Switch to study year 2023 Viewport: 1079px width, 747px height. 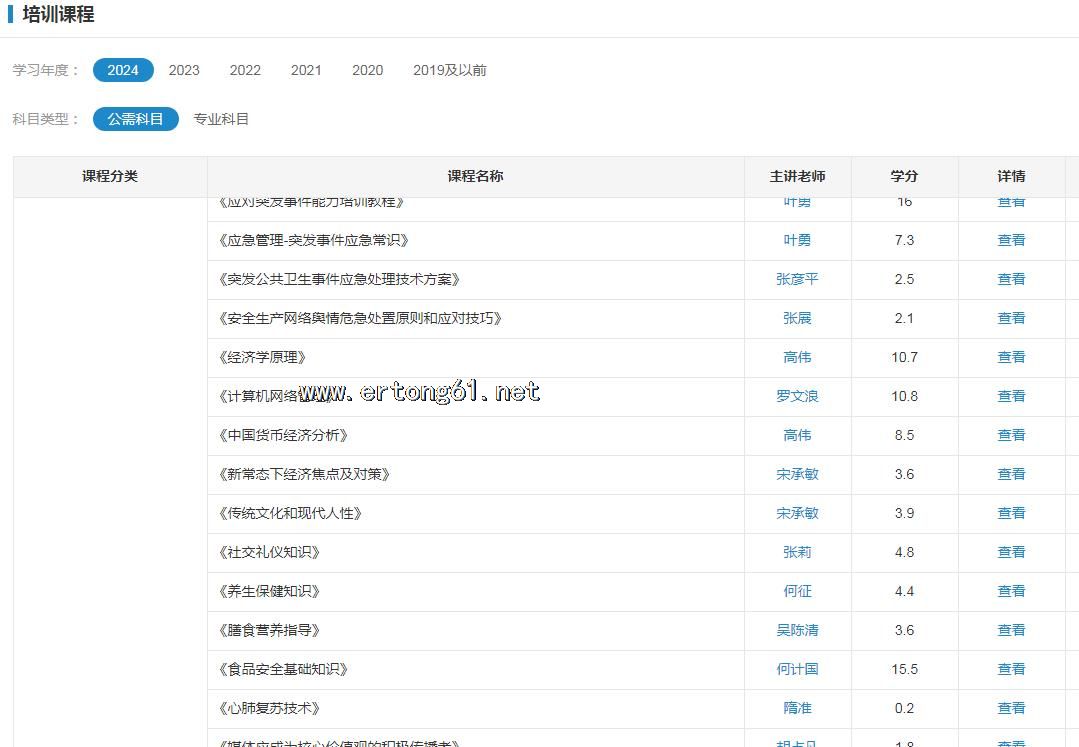(184, 70)
